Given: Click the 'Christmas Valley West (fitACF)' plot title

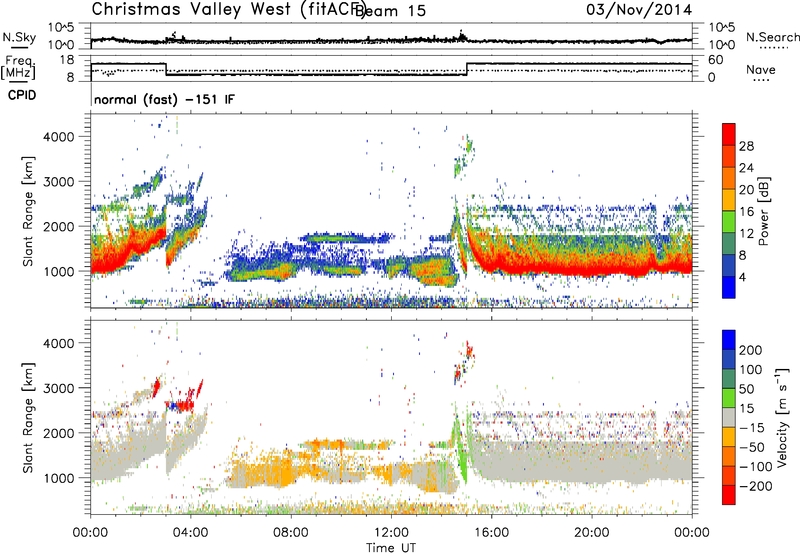Looking at the screenshot, I should click(x=228, y=10).
